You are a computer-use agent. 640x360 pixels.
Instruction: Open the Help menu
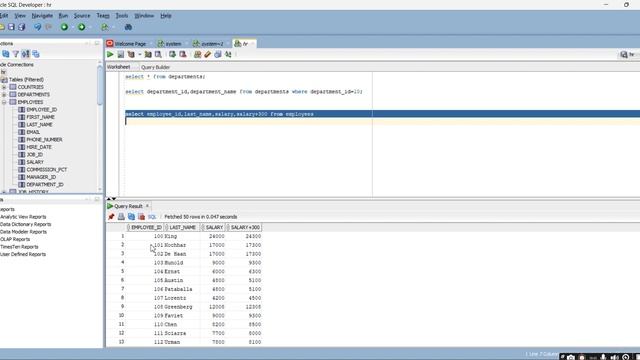point(166,16)
